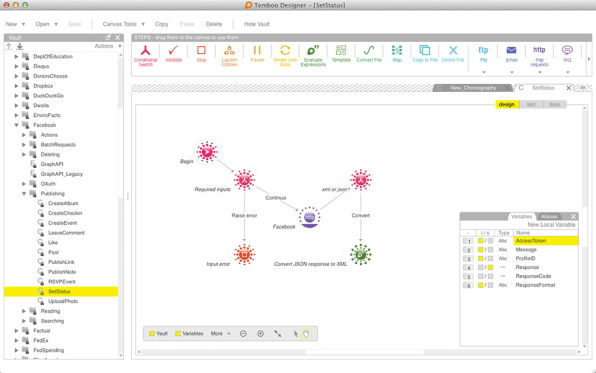Toggle the Variables checkbox in canvas toolbar
The width and height of the screenshot is (596, 373).
coord(178,333)
